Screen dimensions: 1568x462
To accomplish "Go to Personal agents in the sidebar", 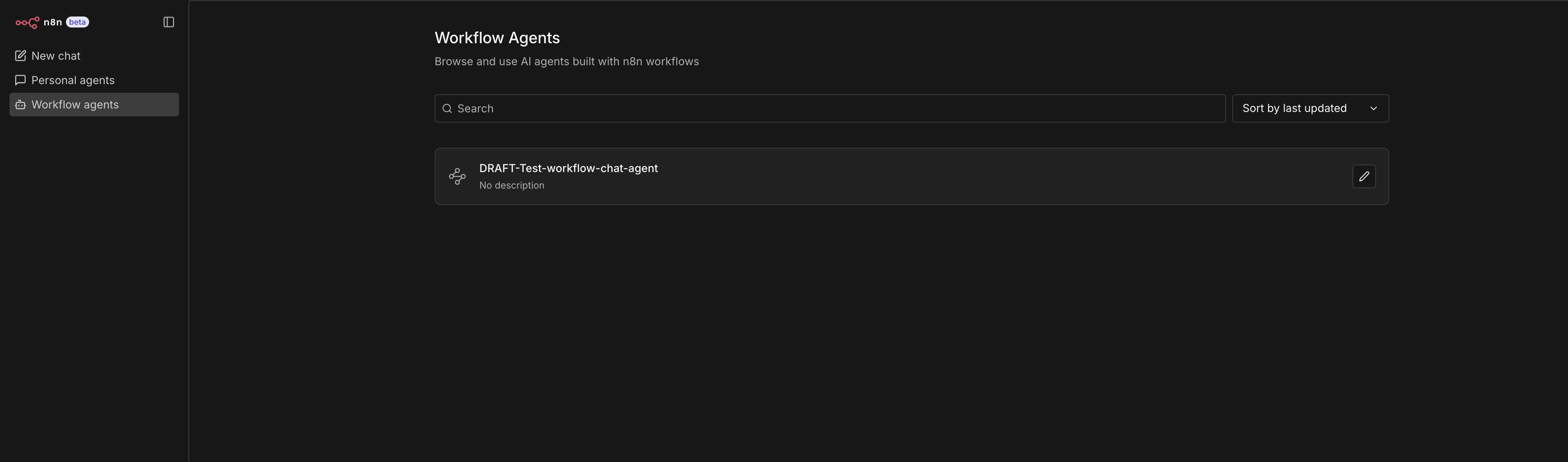I will pyautogui.click(x=73, y=81).
